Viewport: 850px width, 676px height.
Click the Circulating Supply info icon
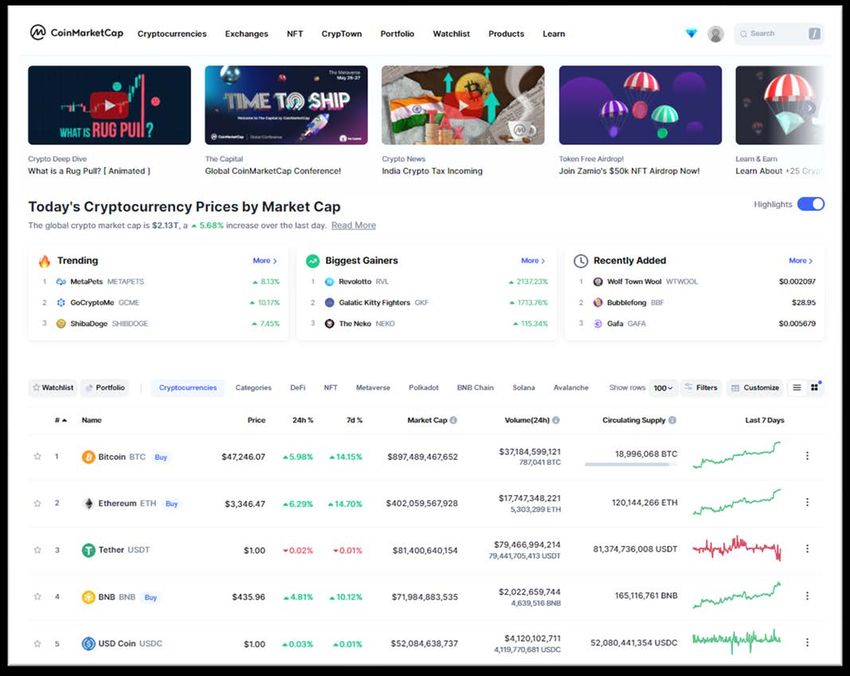pyautogui.click(x=672, y=420)
